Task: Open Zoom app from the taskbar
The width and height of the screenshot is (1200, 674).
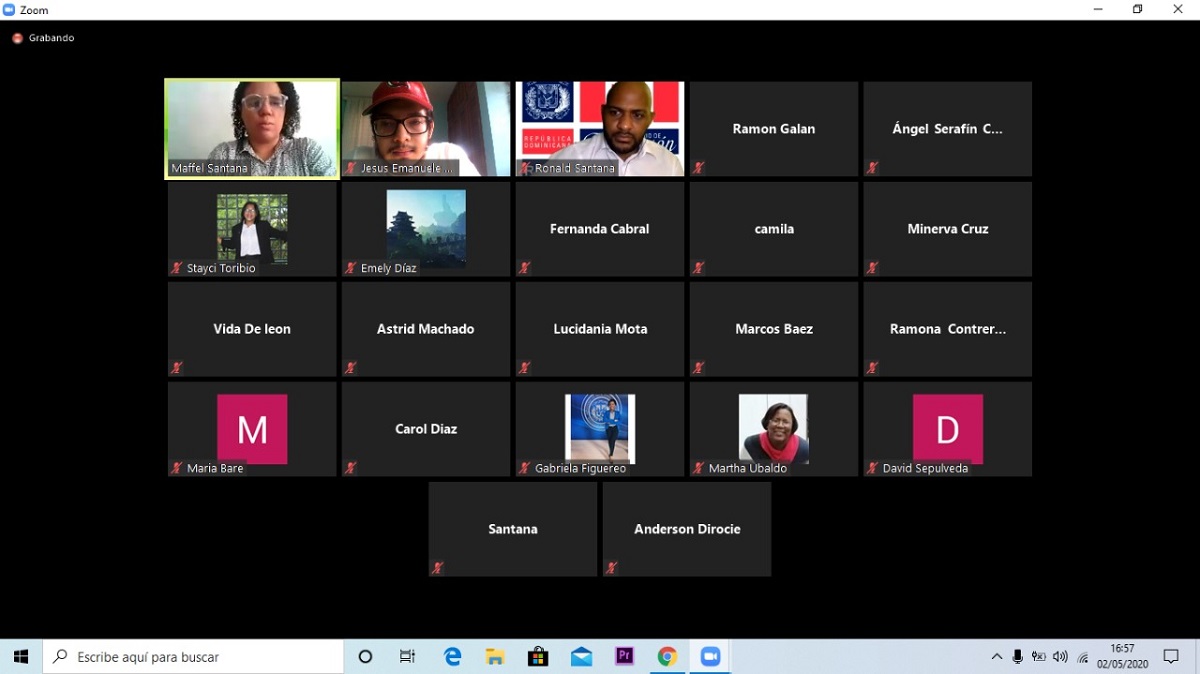Action: [710, 657]
